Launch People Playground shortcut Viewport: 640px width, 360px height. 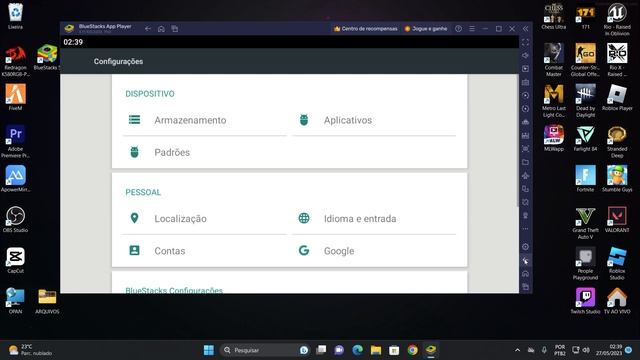(x=585, y=263)
